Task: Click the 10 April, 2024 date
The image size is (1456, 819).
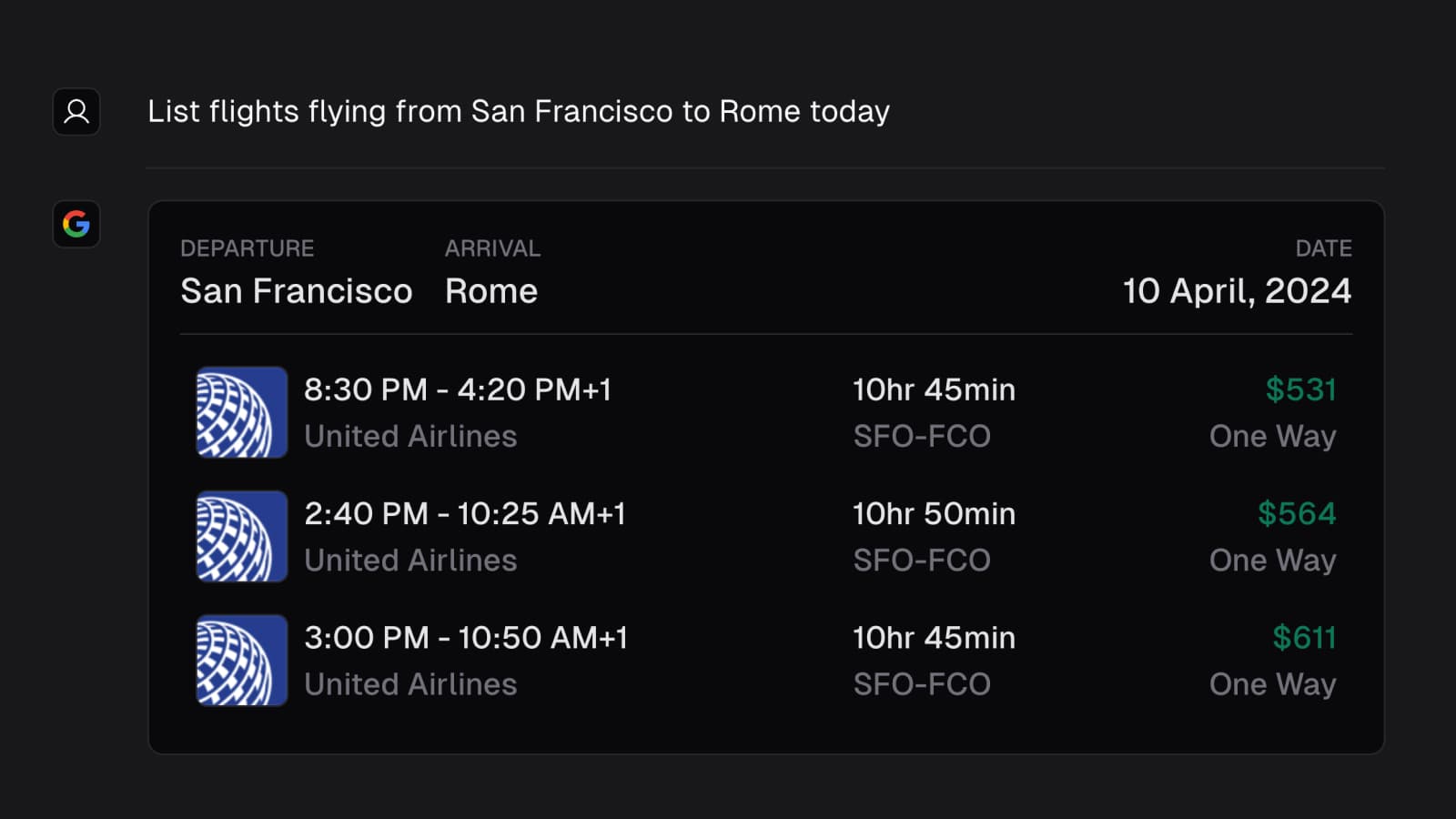Action: pyautogui.click(x=1237, y=291)
